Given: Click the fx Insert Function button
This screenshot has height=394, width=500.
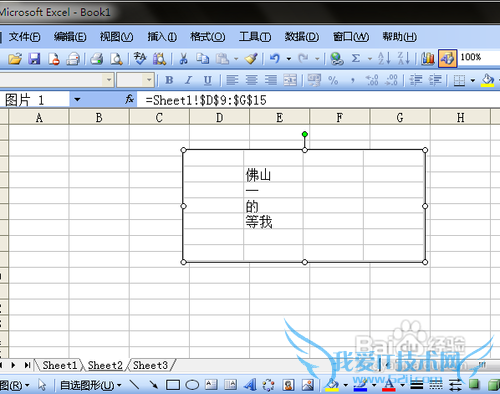Looking at the screenshot, I should click(129, 99).
